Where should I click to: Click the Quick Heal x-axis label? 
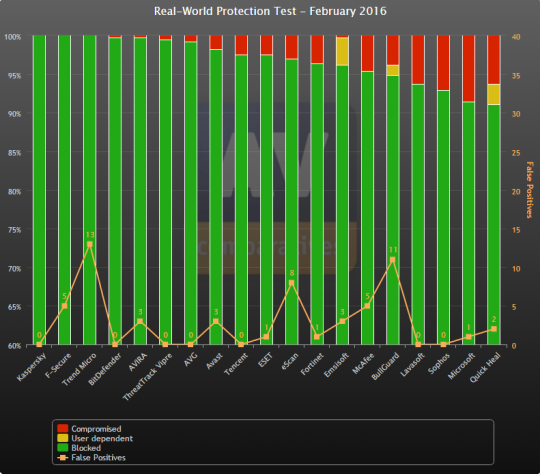pyautogui.click(x=485, y=367)
